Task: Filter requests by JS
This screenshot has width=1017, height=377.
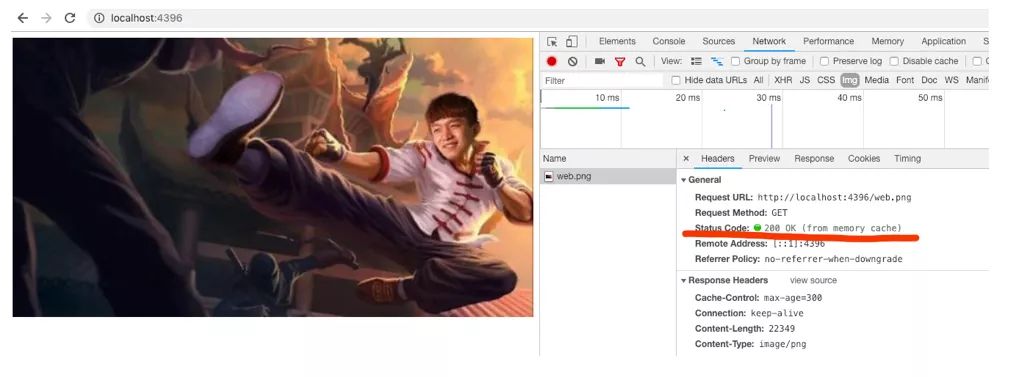Action: pos(804,80)
